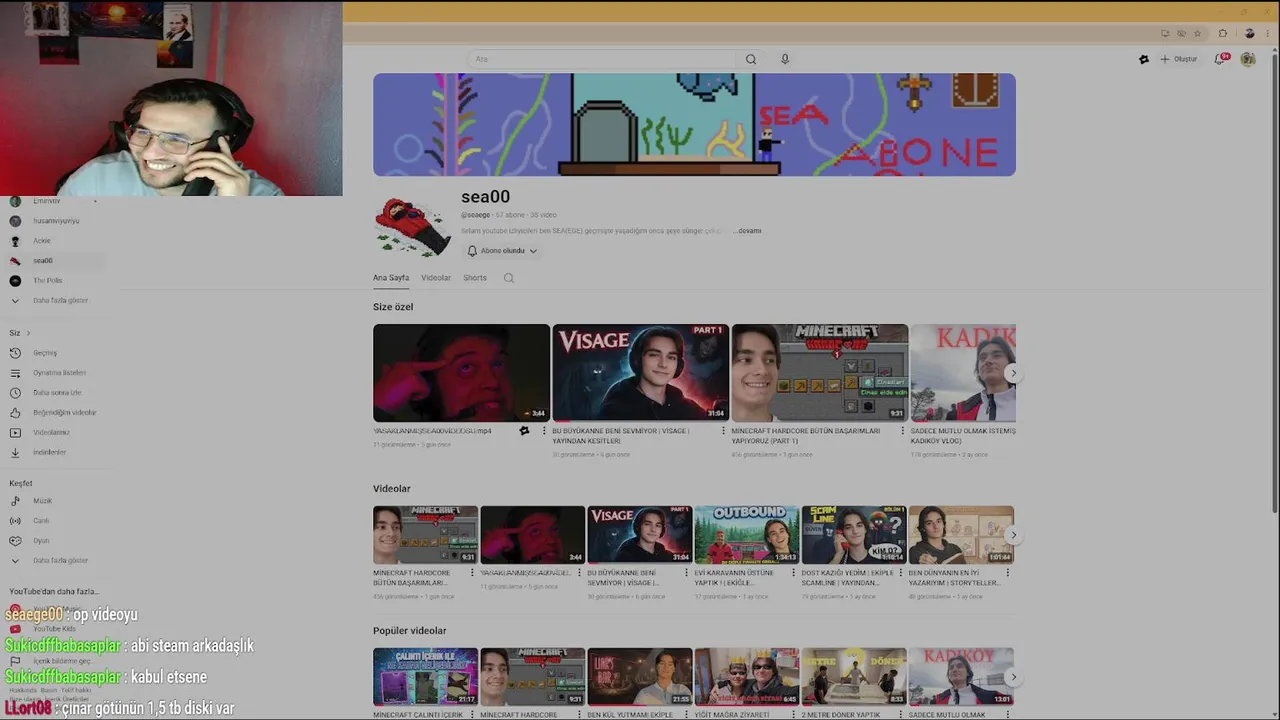Bookmark the page with browser star icon
The image size is (1280, 720).
click(x=1197, y=33)
